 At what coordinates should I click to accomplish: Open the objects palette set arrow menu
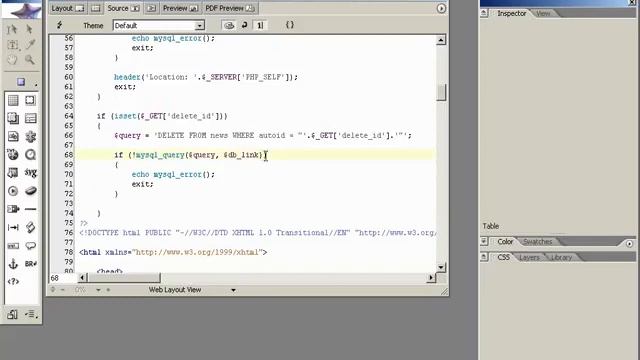tap(36, 84)
